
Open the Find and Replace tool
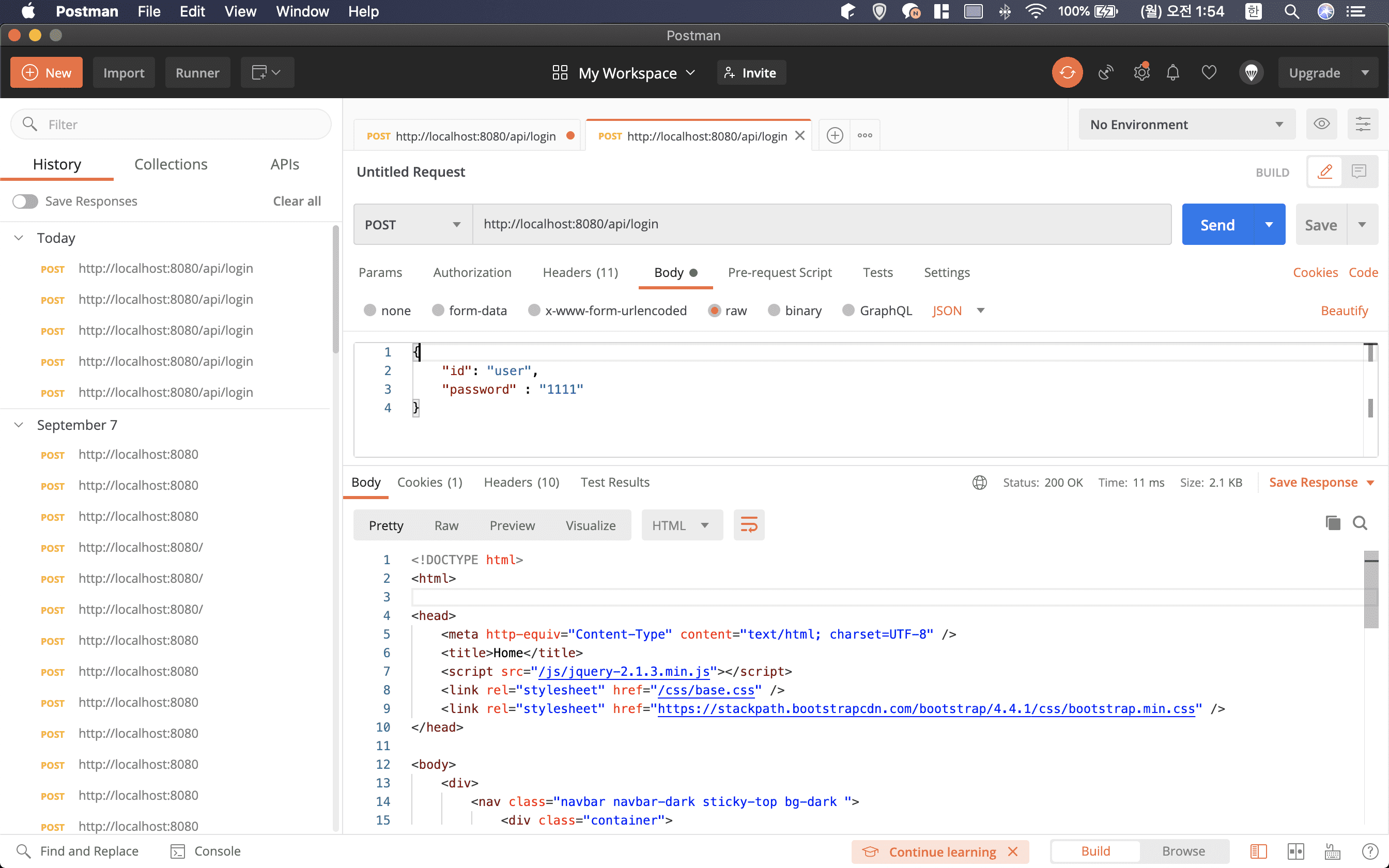(x=78, y=851)
